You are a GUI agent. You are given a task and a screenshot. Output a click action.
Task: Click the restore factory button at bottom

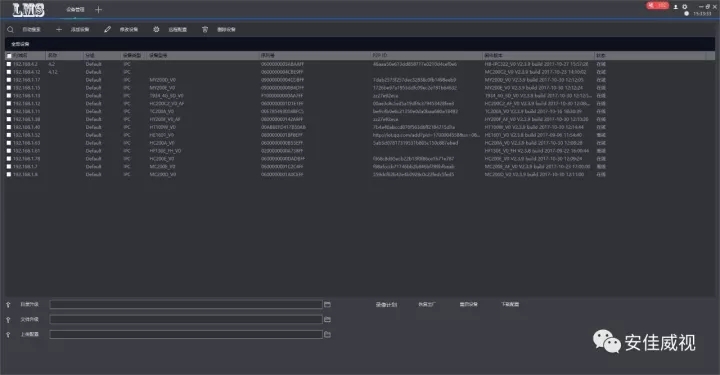click(427, 304)
